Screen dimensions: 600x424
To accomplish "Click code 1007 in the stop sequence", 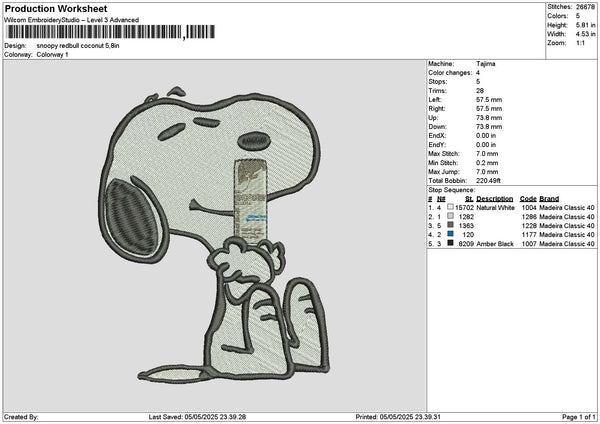I will pyautogui.click(x=529, y=244).
